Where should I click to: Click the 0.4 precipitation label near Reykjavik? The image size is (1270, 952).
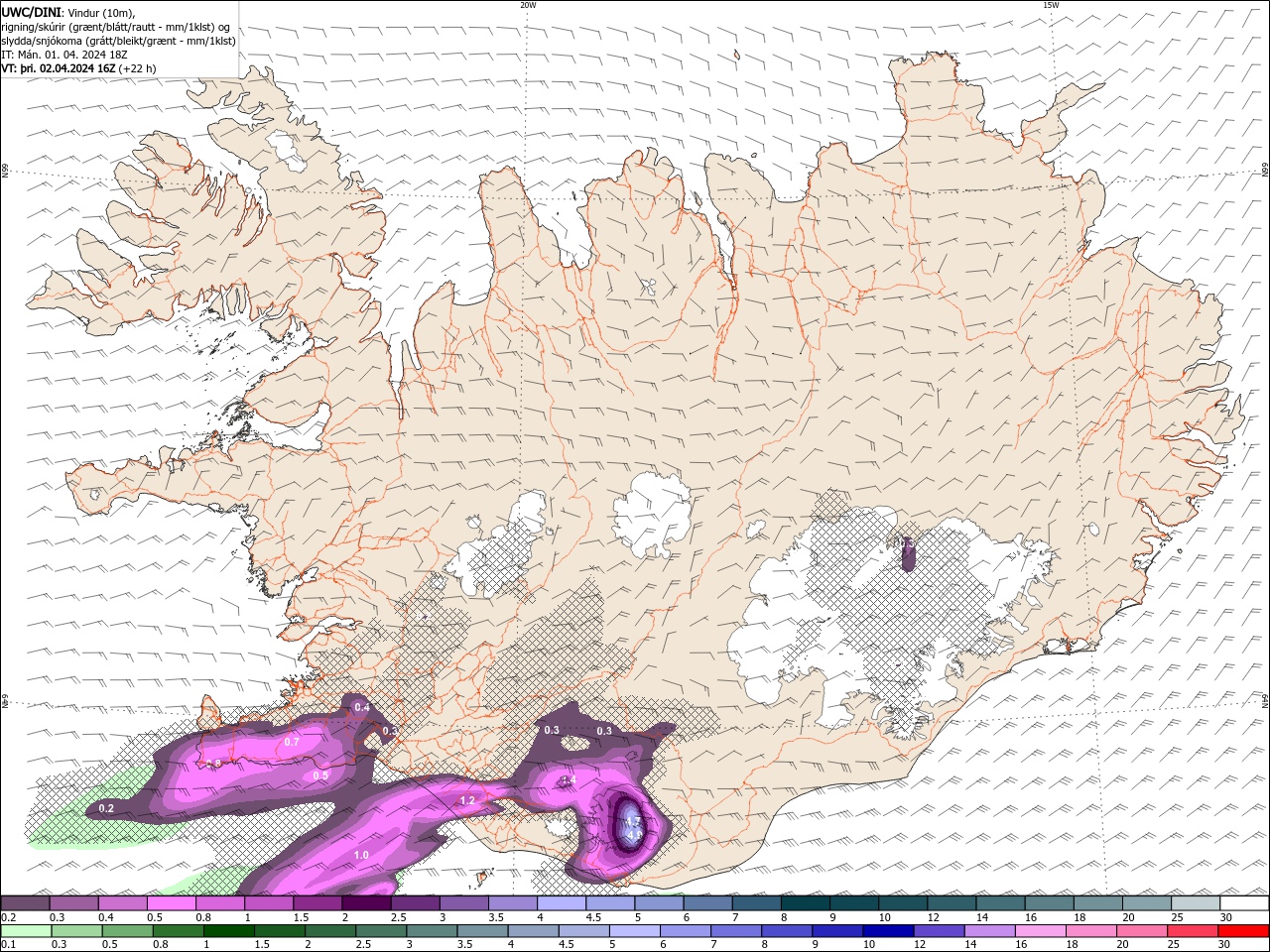click(x=362, y=708)
